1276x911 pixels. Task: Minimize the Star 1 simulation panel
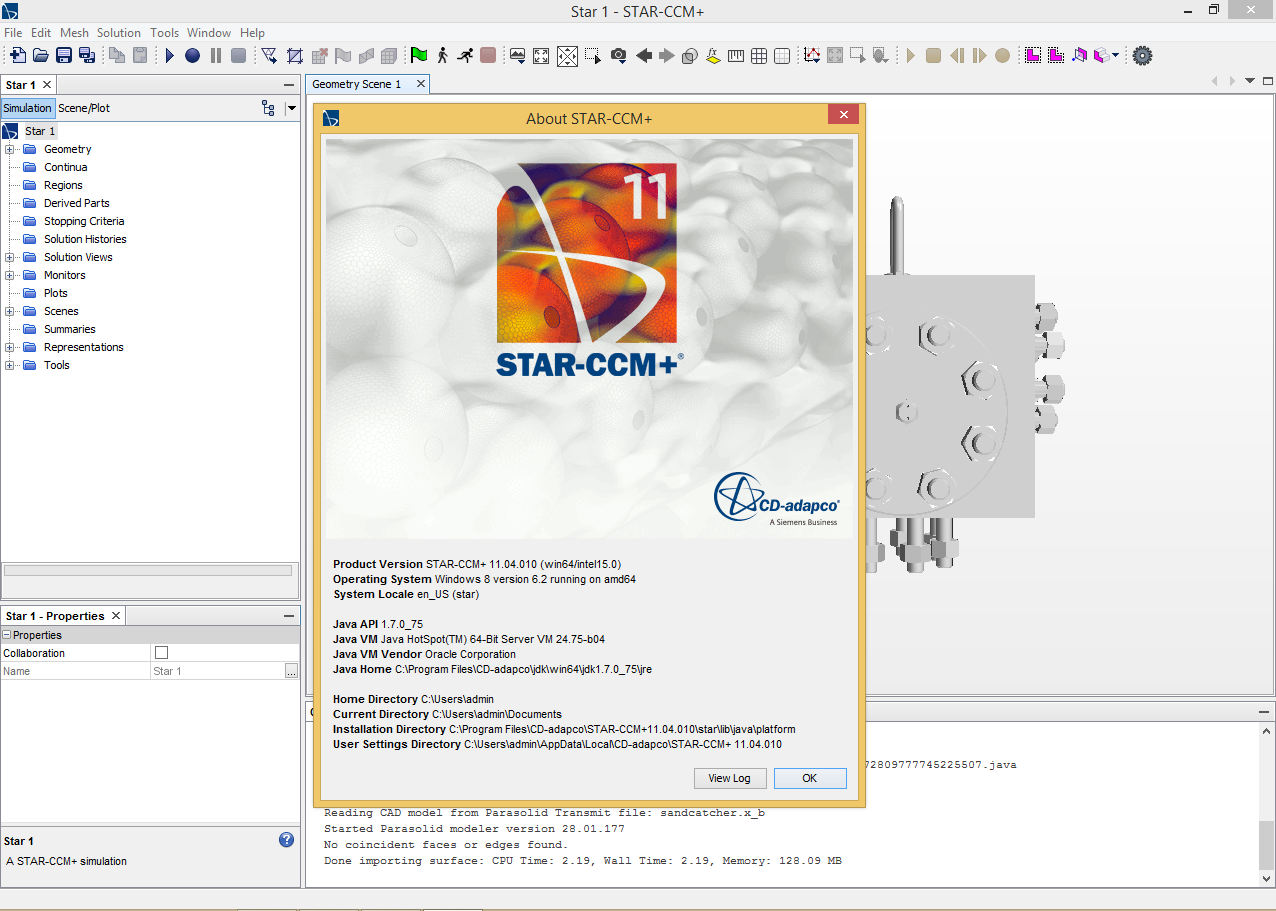(x=289, y=85)
